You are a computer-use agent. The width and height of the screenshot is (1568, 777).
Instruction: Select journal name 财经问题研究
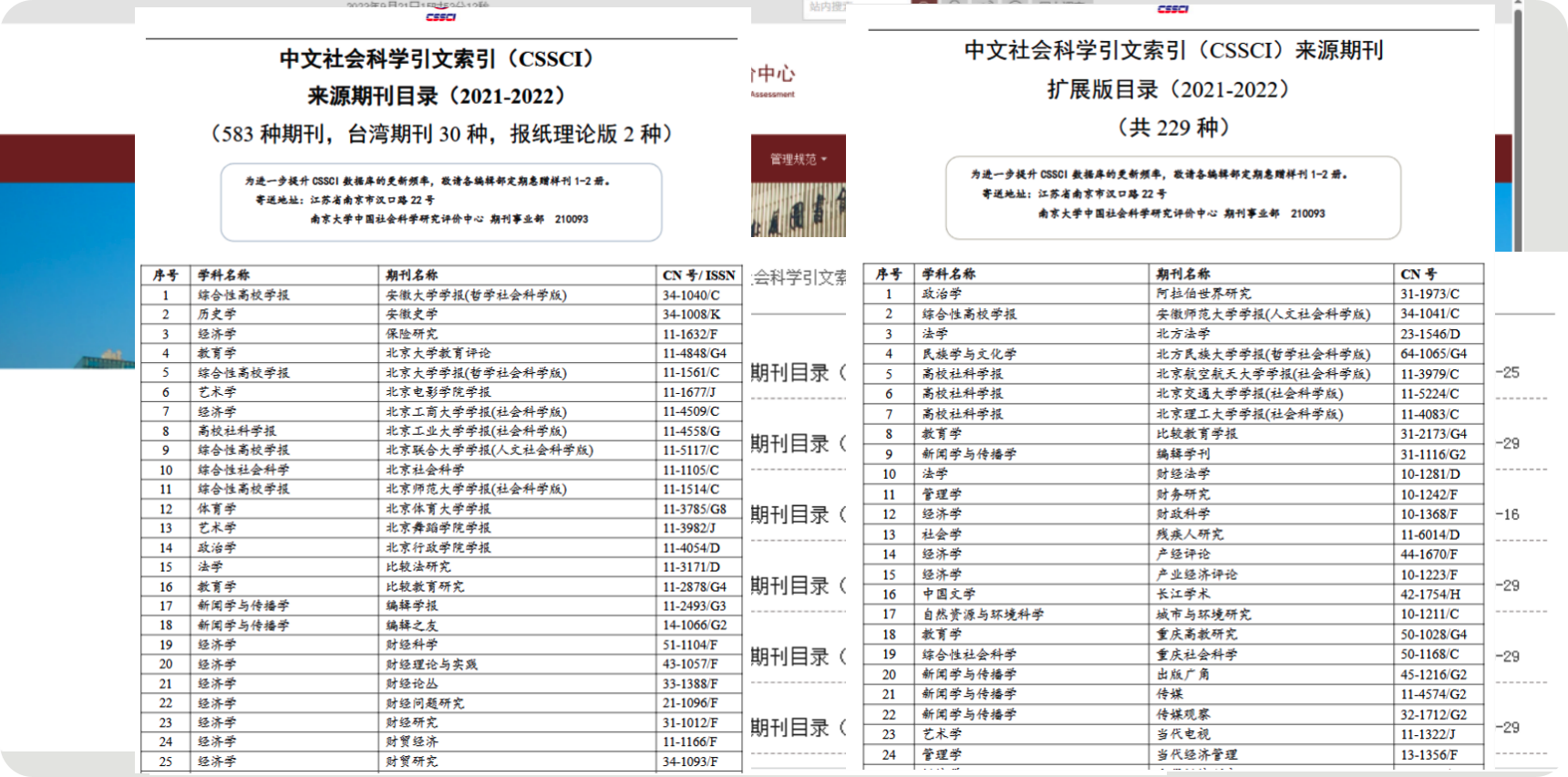pos(425,703)
